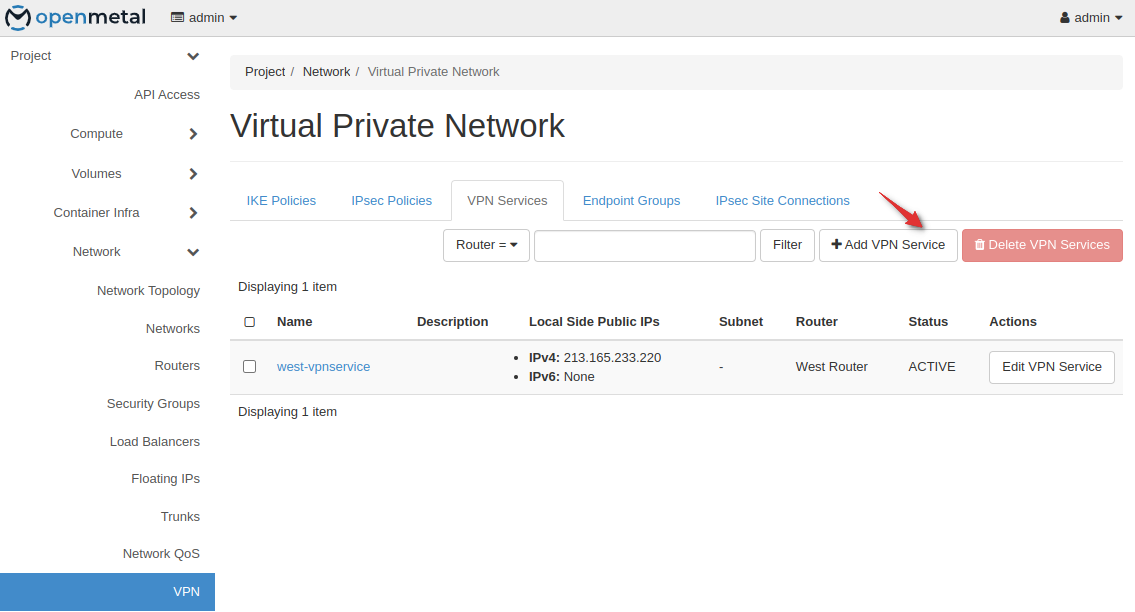The height and width of the screenshot is (612, 1135).
Task: Click the project switcher icon beside admin
Action: coord(175,17)
